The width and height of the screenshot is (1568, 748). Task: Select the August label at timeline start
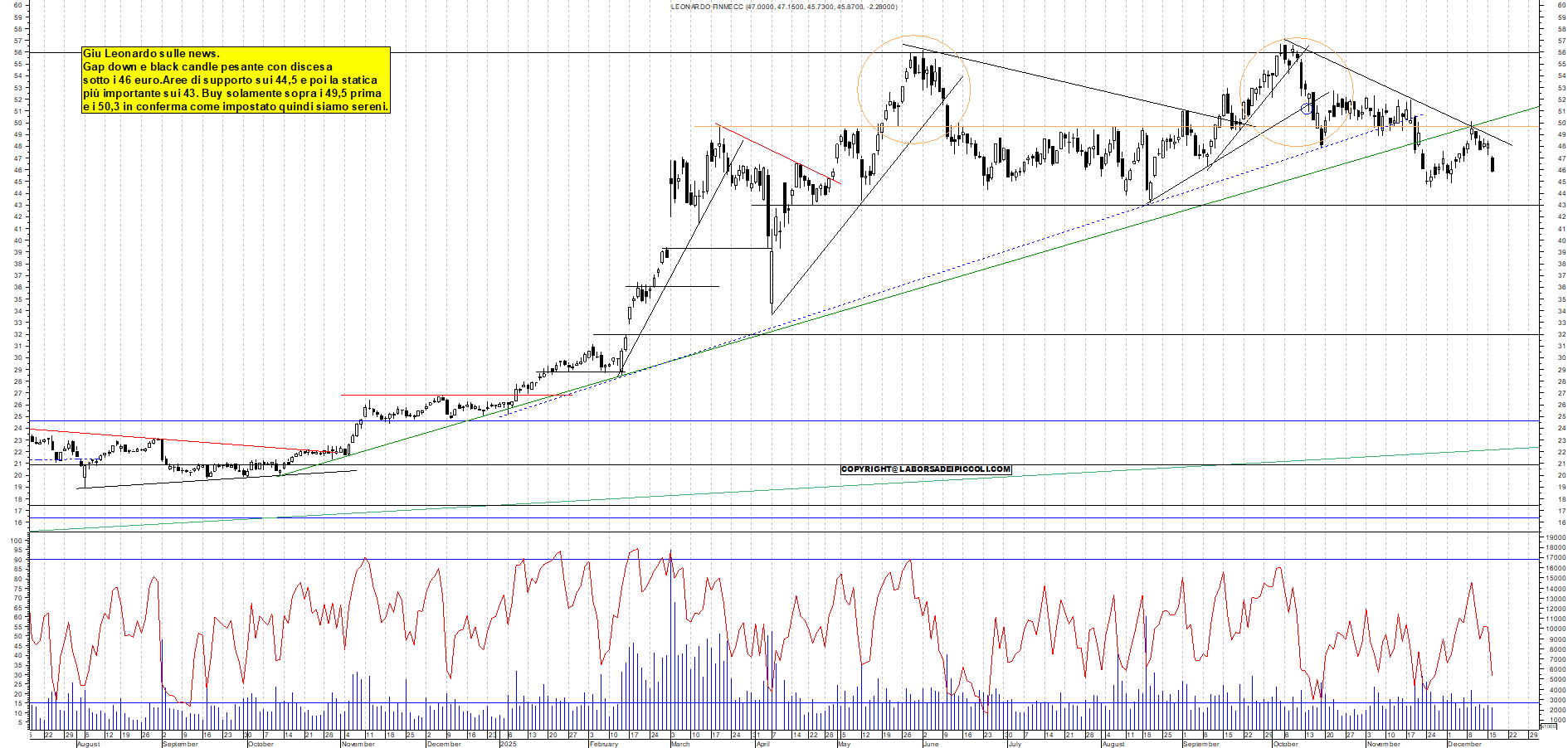[x=88, y=744]
